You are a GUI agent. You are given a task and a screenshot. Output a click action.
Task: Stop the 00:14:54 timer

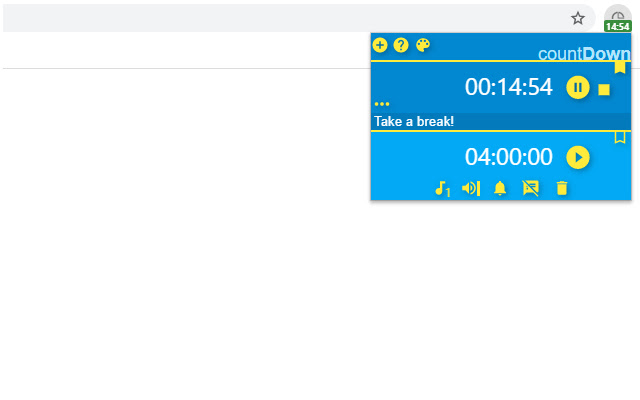[x=604, y=89]
